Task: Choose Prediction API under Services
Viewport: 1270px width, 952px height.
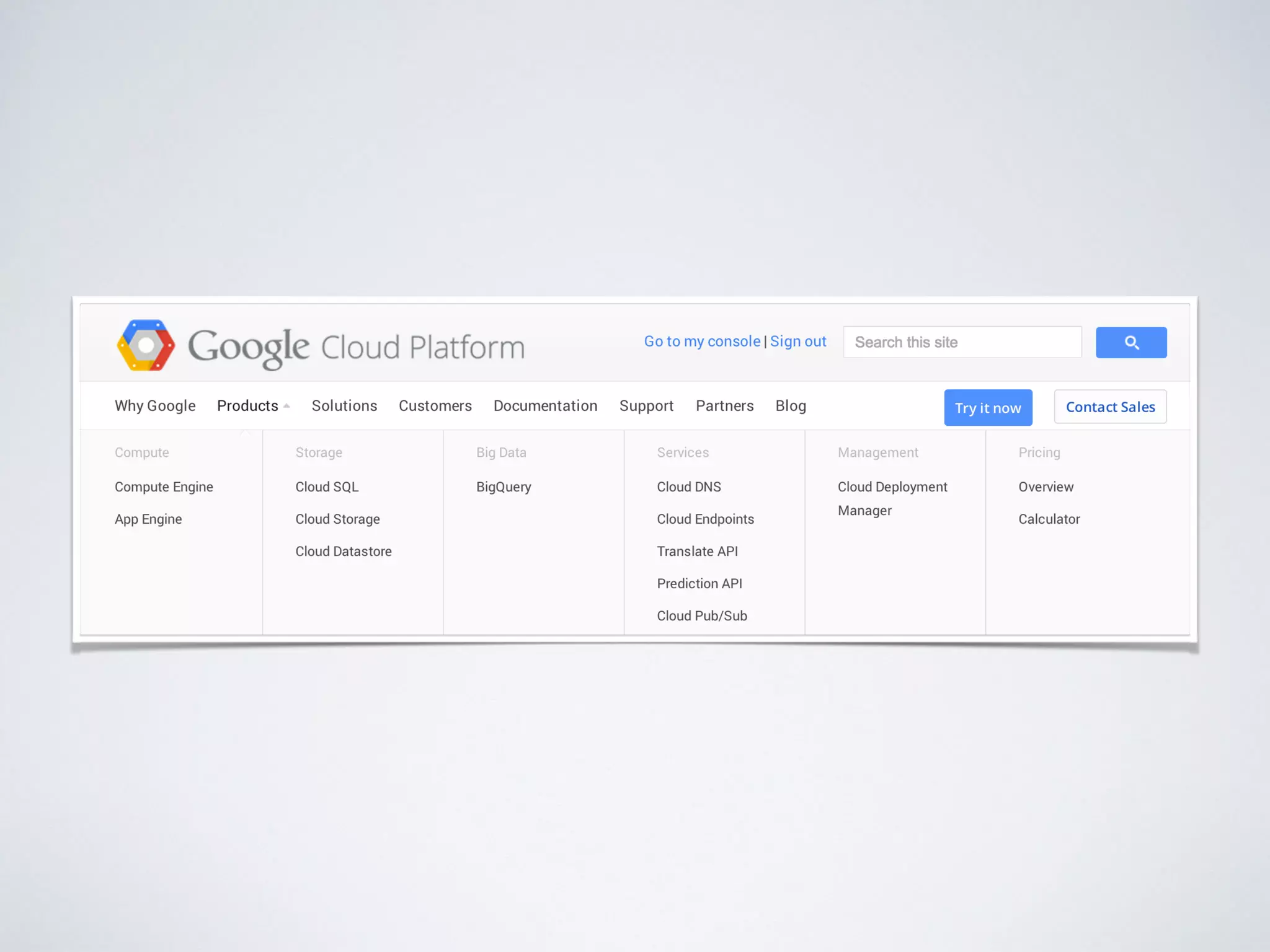Action: 699,584
